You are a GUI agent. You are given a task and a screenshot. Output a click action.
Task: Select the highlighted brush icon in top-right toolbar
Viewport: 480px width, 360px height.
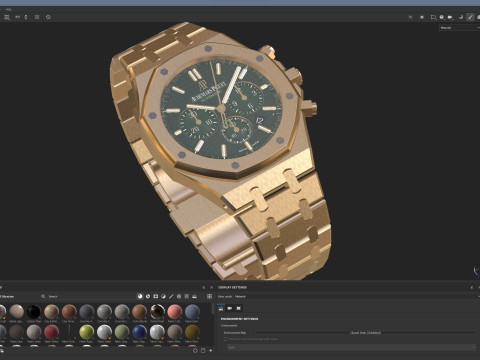[470, 17]
